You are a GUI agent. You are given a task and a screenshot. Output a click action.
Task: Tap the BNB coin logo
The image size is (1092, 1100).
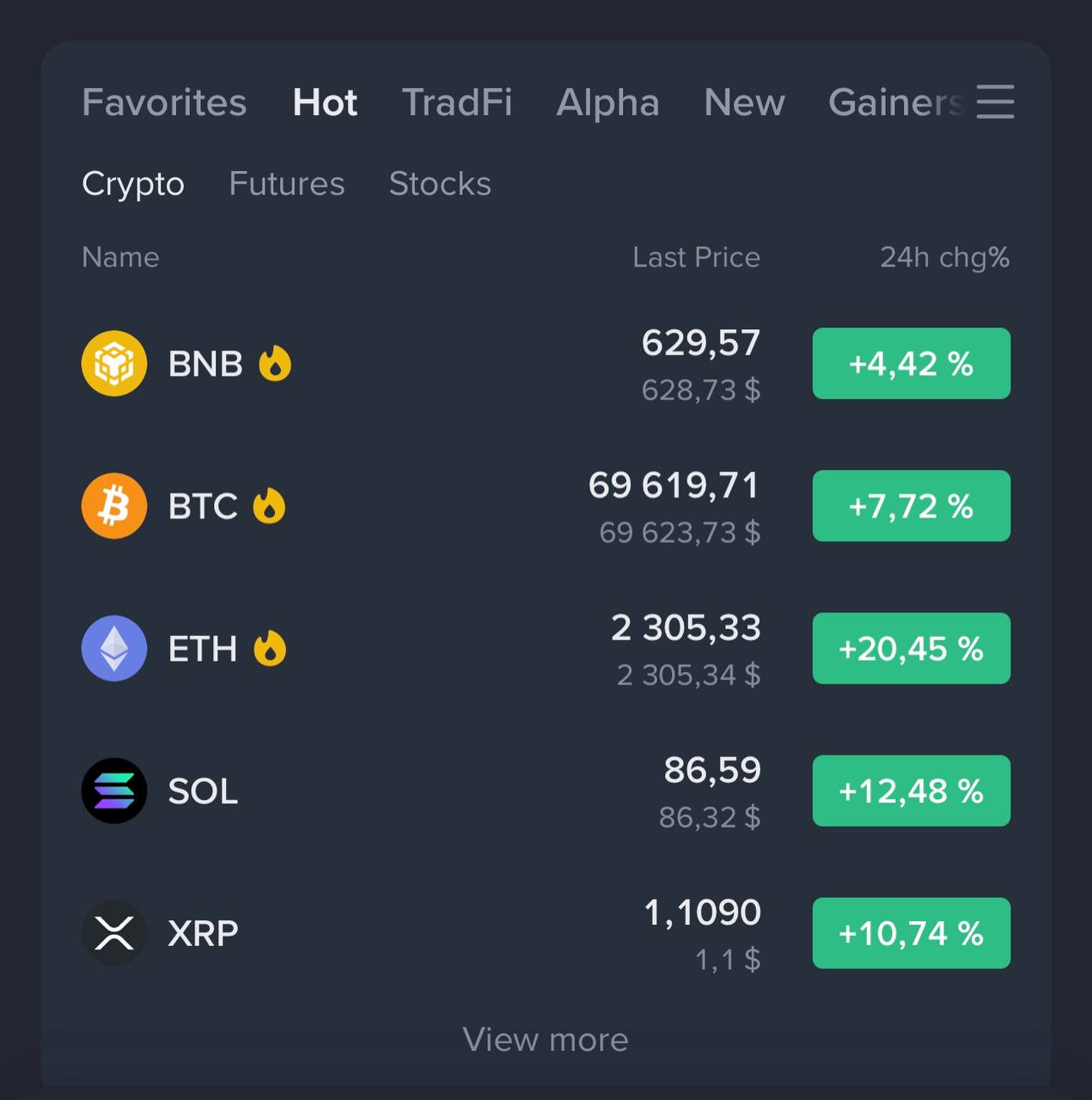114,364
